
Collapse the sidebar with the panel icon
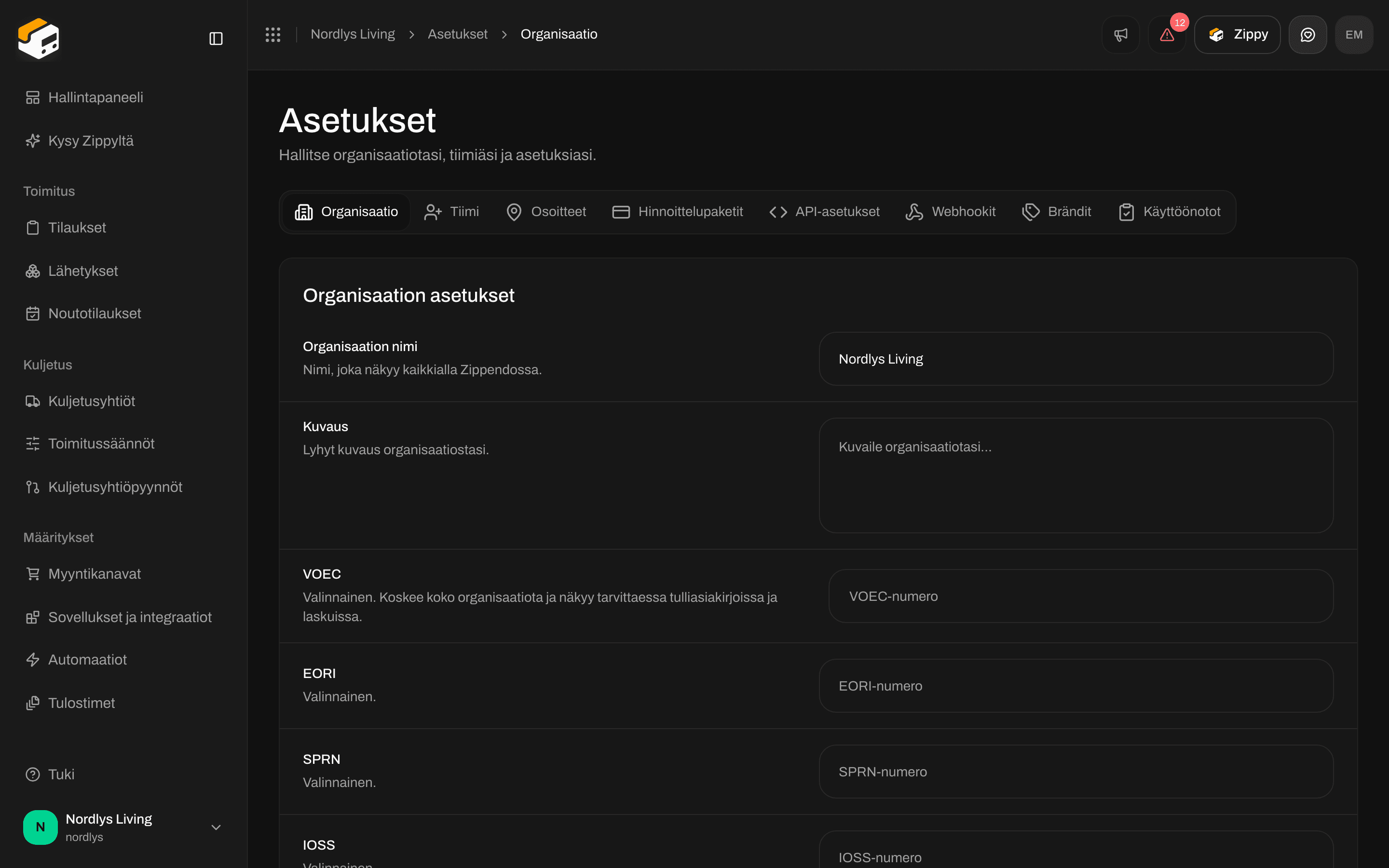(216, 39)
